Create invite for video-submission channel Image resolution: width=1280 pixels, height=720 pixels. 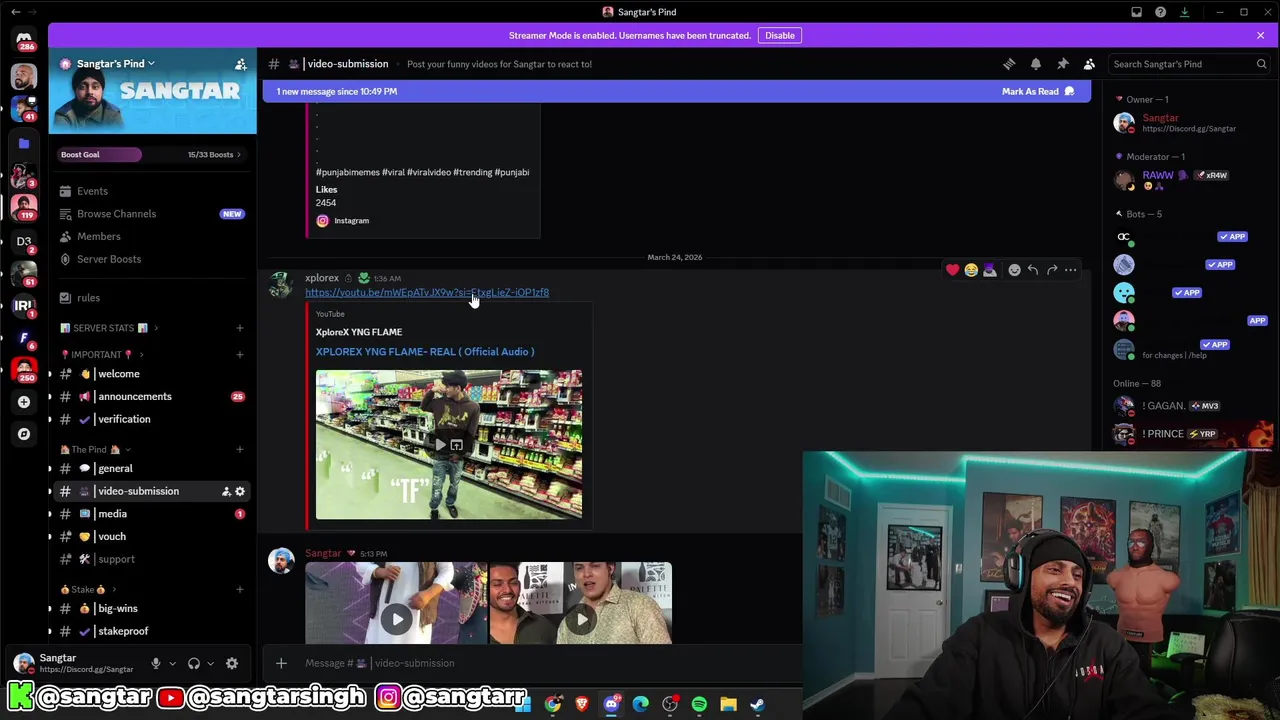click(x=226, y=491)
